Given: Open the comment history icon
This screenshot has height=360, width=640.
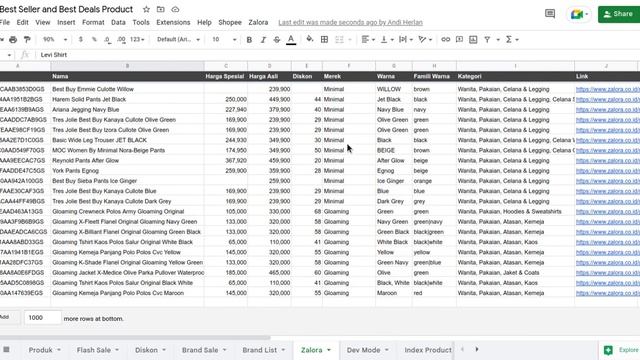Looking at the screenshot, I should tap(550, 14).
